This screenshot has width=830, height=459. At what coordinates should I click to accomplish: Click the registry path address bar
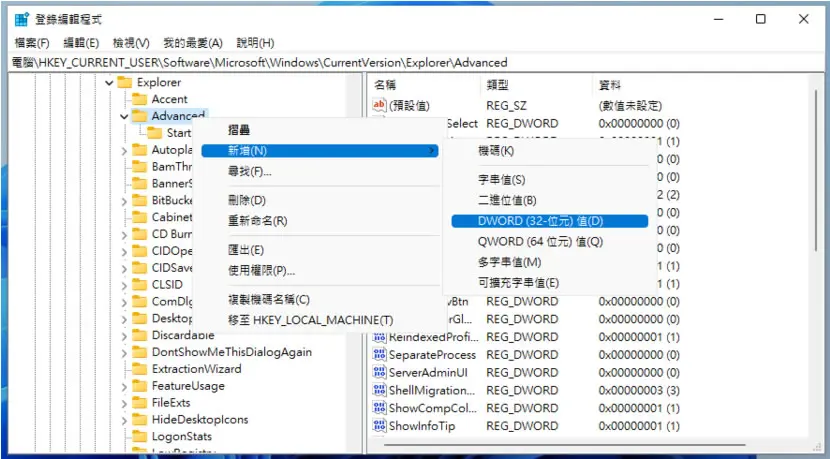tap(415, 62)
